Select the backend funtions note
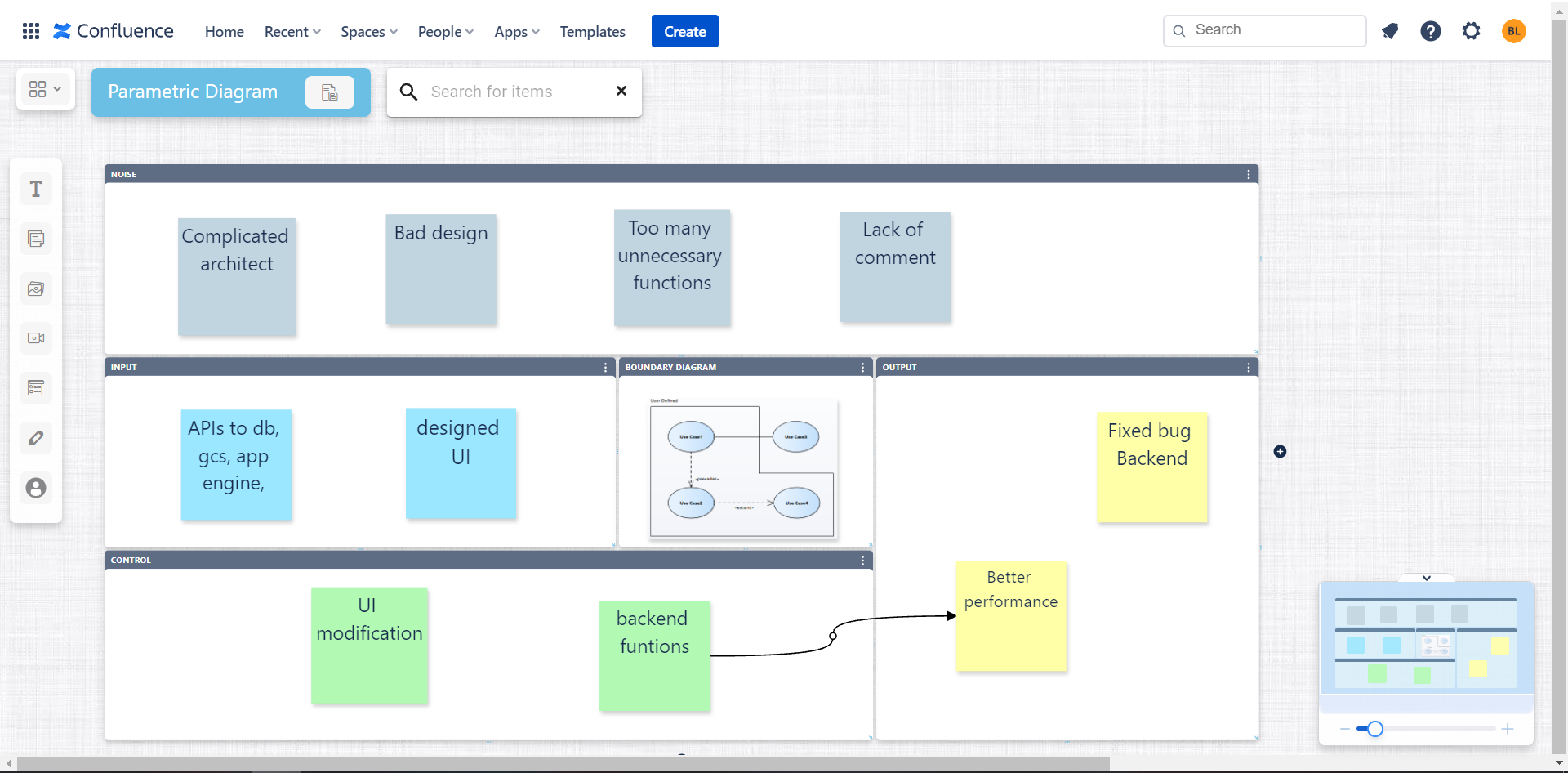Image resolution: width=1568 pixels, height=773 pixels. [654, 656]
